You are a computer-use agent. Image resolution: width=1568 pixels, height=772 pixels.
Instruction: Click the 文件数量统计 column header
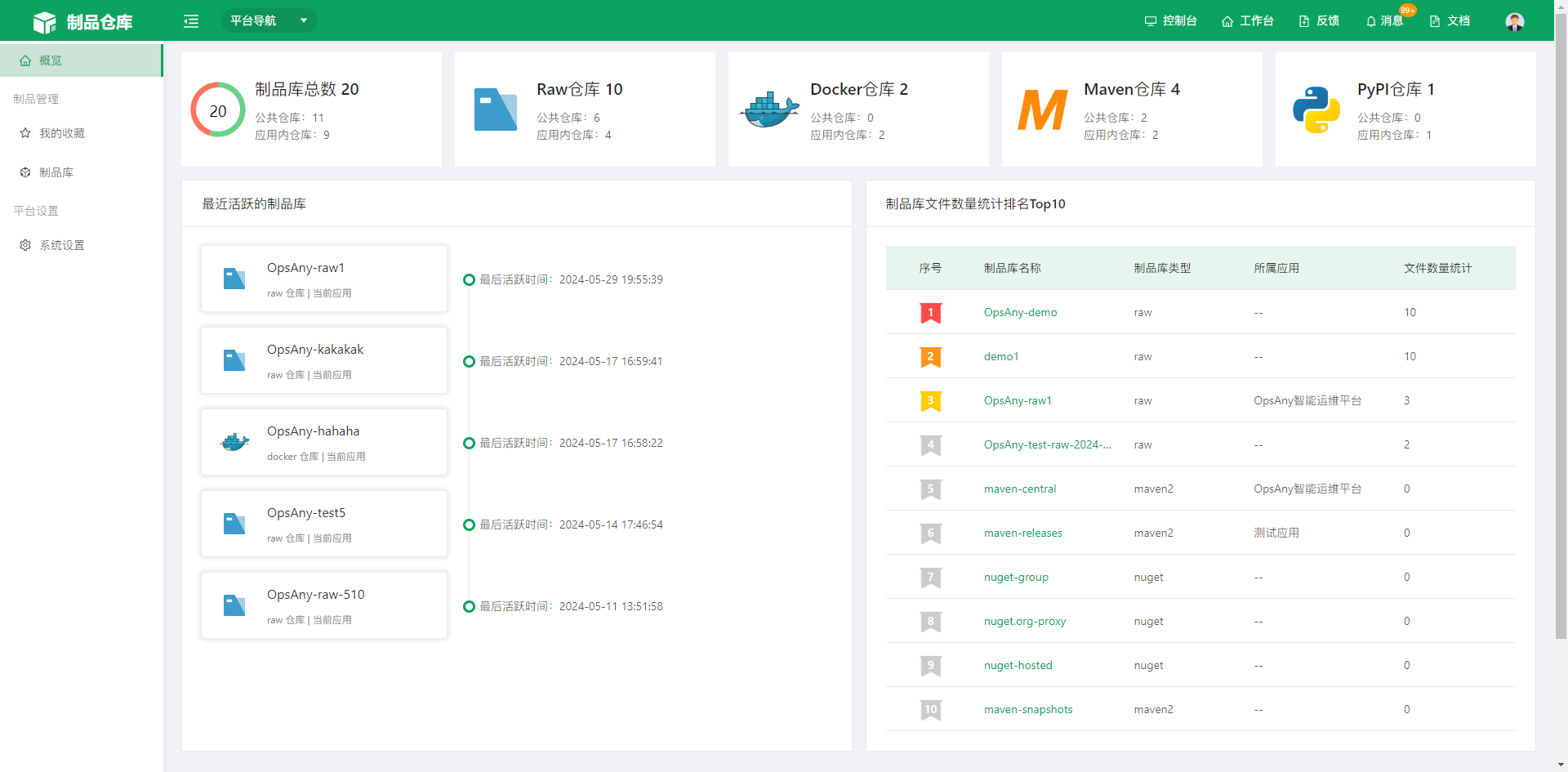coord(1437,268)
